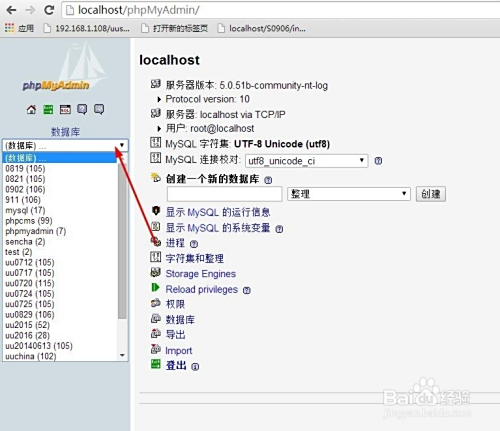Viewport: 500px width, 431px height.
Task: Click the green log out sidebar icon
Action: 48,109
